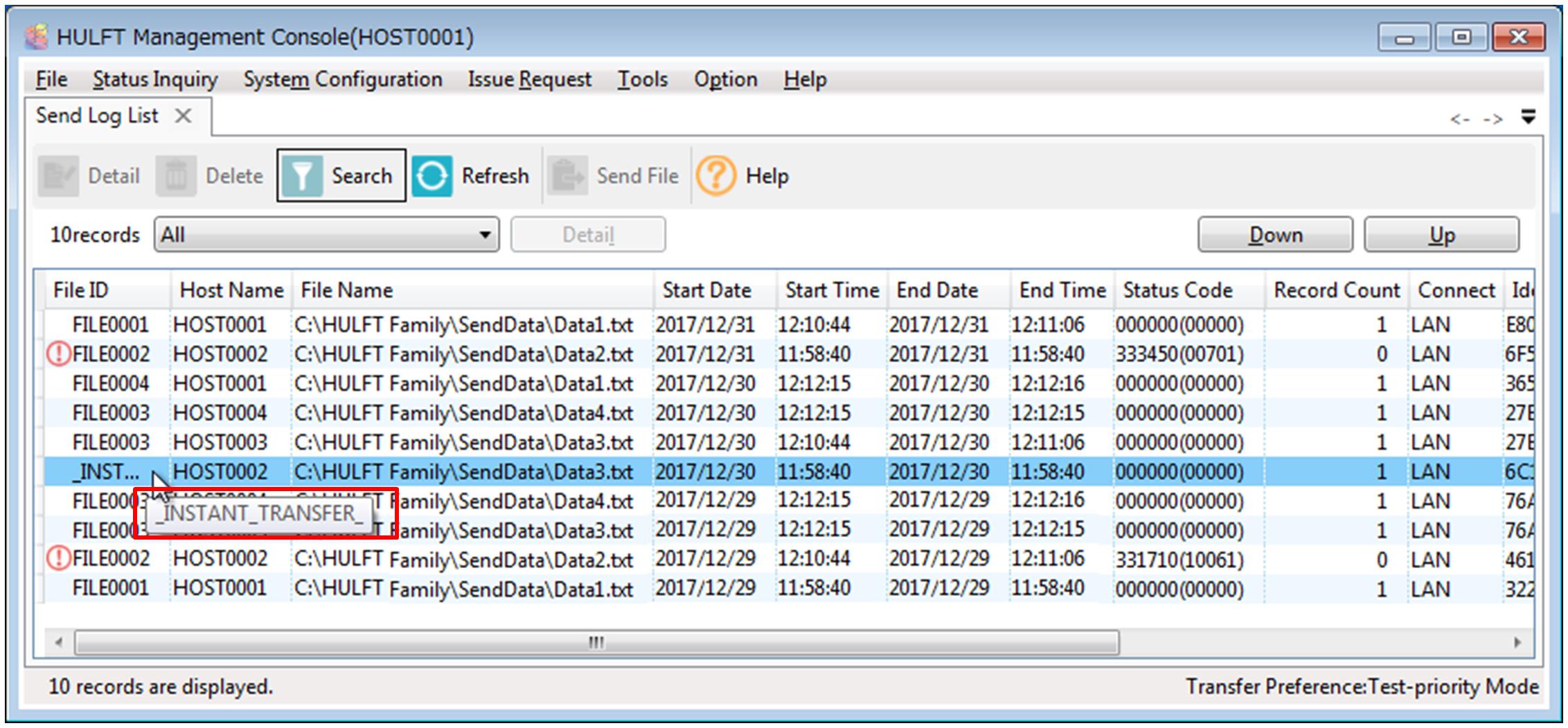Open the Status Inquiry menu
The height and width of the screenshot is (728, 1568).
pyautogui.click(x=155, y=80)
